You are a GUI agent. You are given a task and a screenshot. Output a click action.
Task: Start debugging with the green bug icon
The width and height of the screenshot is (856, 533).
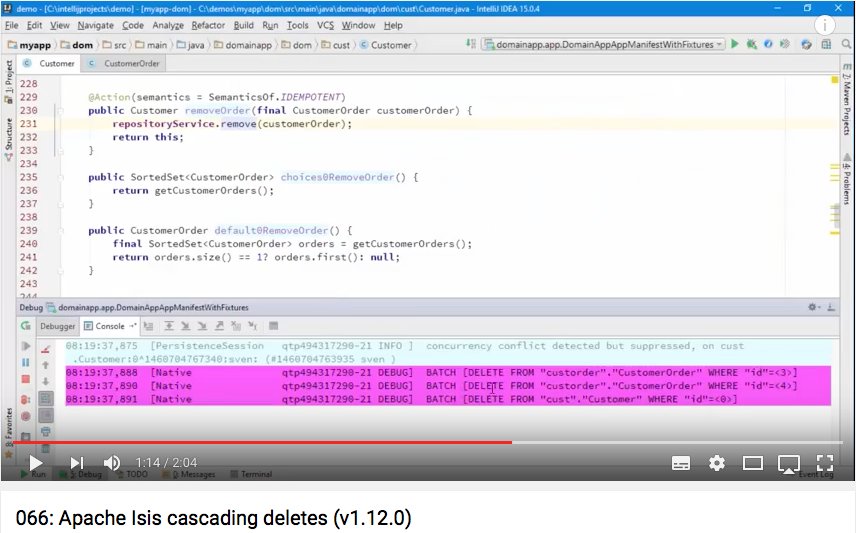coord(752,44)
